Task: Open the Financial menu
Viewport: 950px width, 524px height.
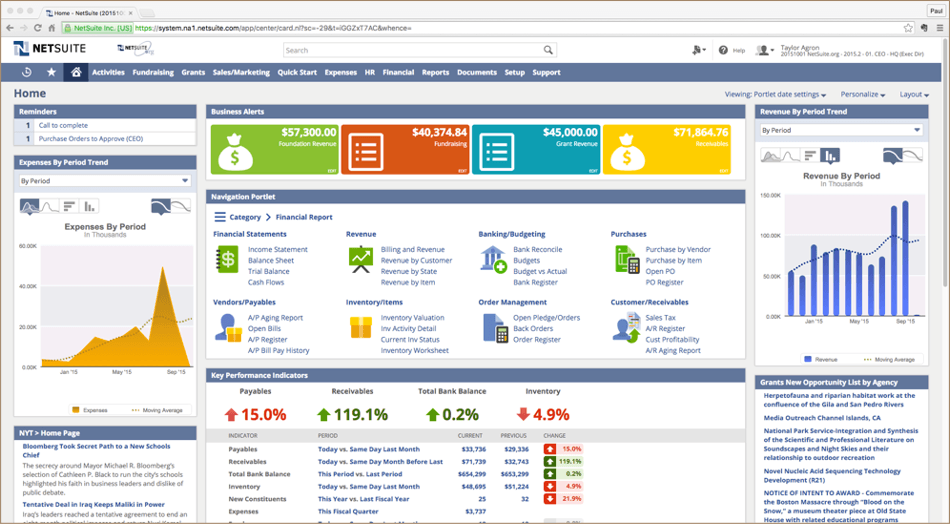Action: point(398,72)
